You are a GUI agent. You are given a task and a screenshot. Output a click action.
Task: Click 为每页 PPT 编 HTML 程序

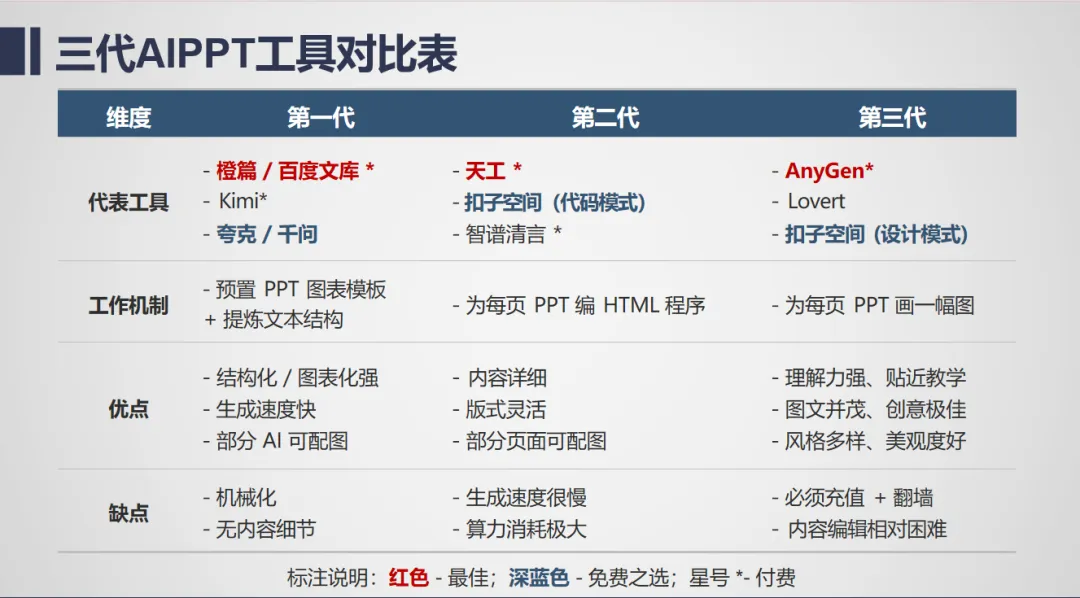585,305
